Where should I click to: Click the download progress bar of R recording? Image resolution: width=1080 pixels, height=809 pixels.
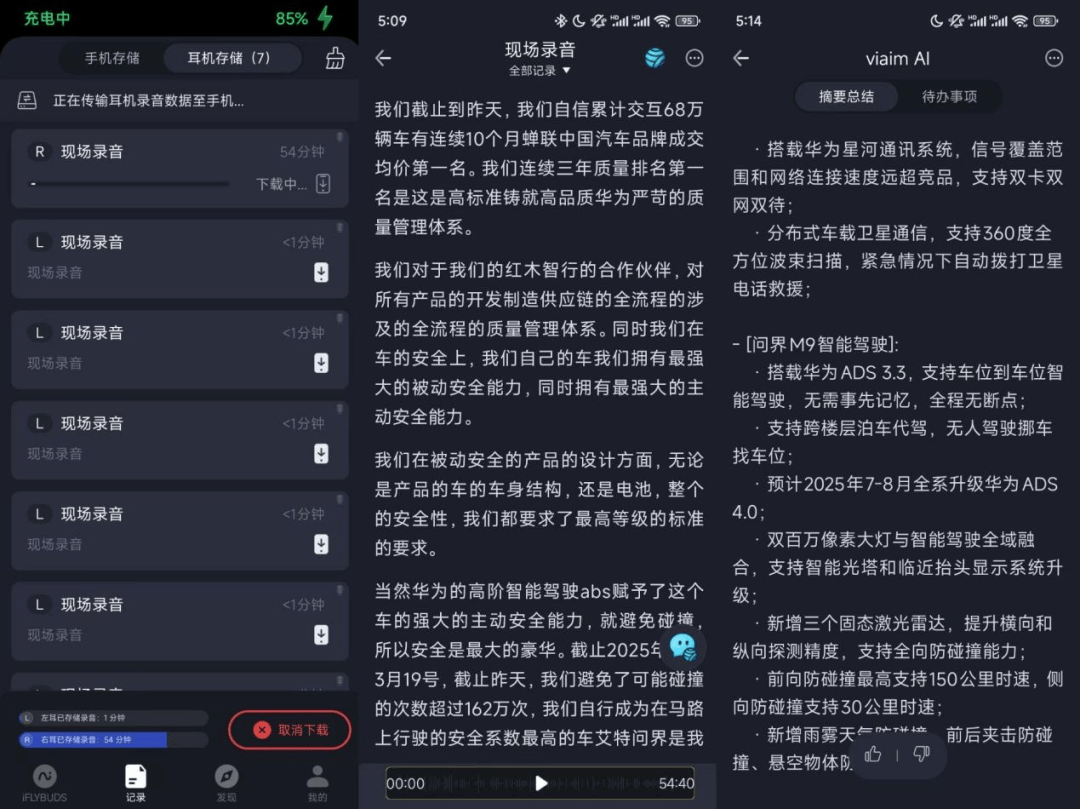(129, 184)
